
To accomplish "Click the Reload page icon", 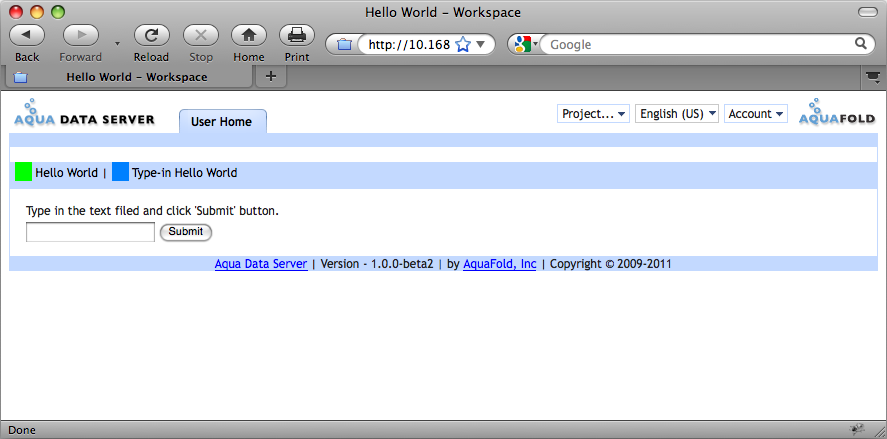I will click(x=151, y=35).
